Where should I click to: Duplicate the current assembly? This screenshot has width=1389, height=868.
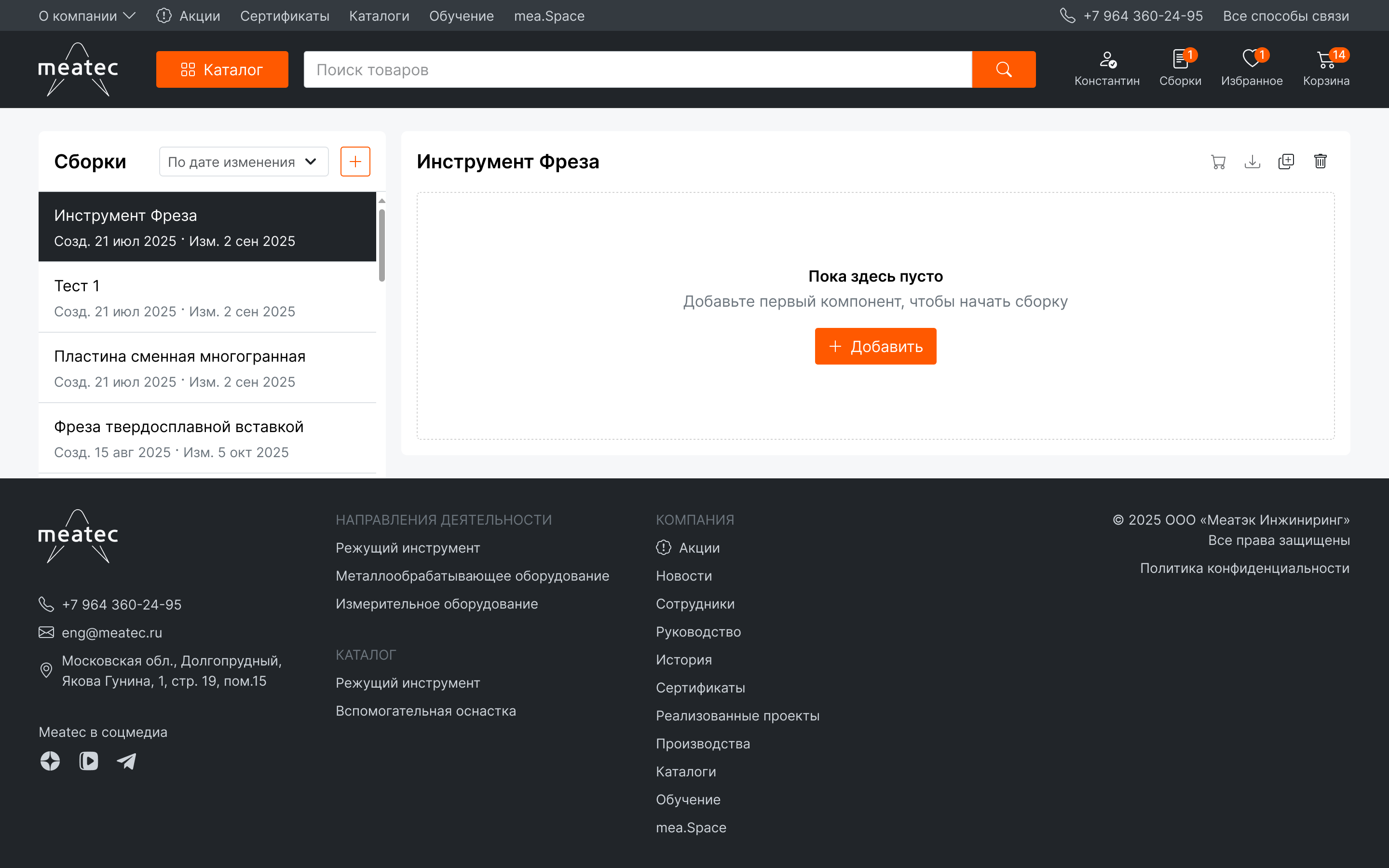point(1286,162)
